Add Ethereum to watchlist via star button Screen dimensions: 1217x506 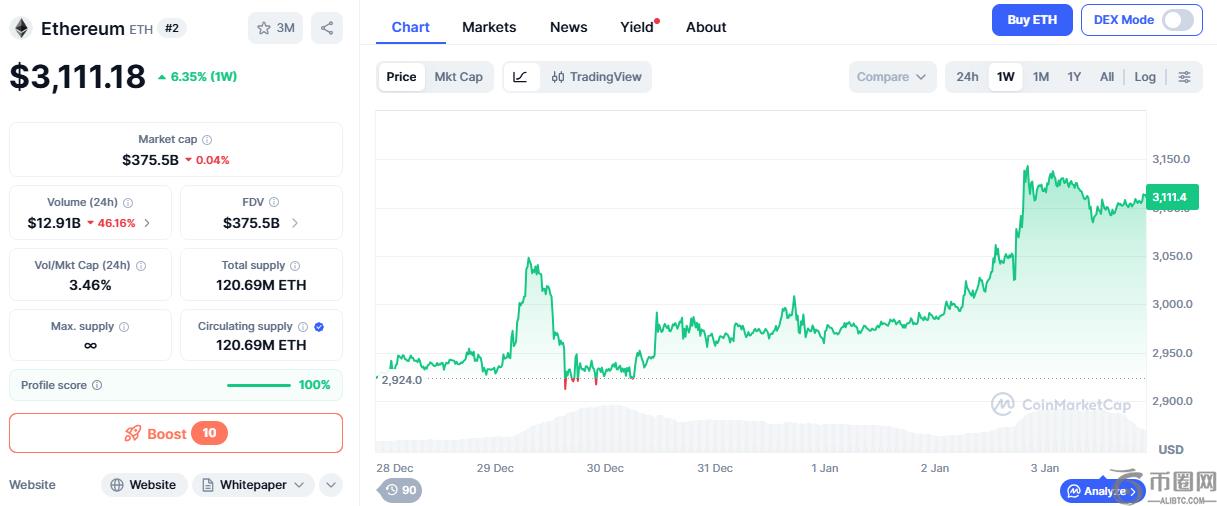point(275,28)
